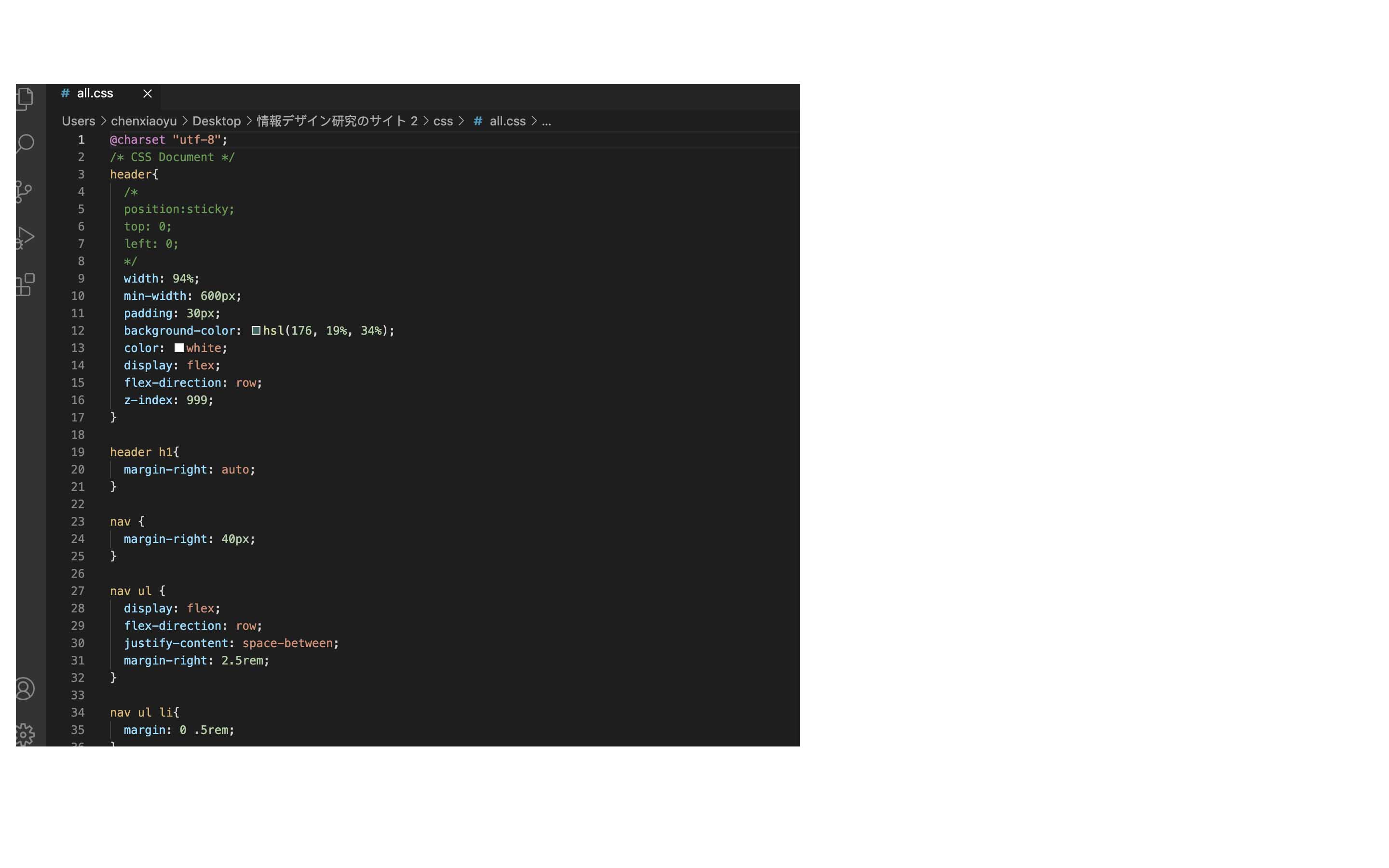Open the Manage settings gear

pyautogui.click(x=25, y=734)
